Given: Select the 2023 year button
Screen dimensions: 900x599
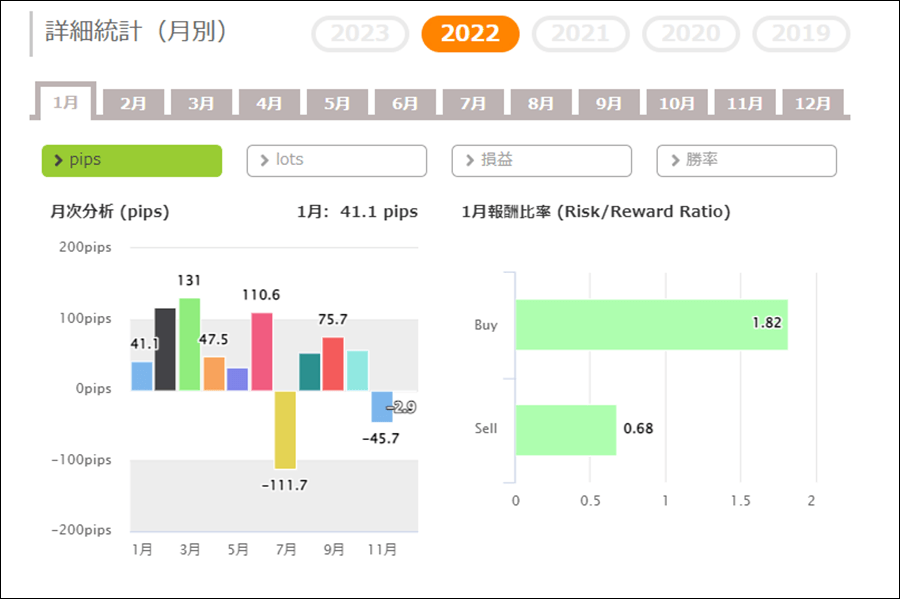Looking at the screenshot, I should pyautogui.click(x=360, y=34).
